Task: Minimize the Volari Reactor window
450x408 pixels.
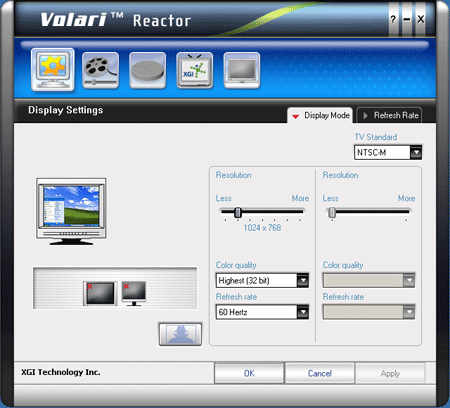Action: (x=407, y=19)
